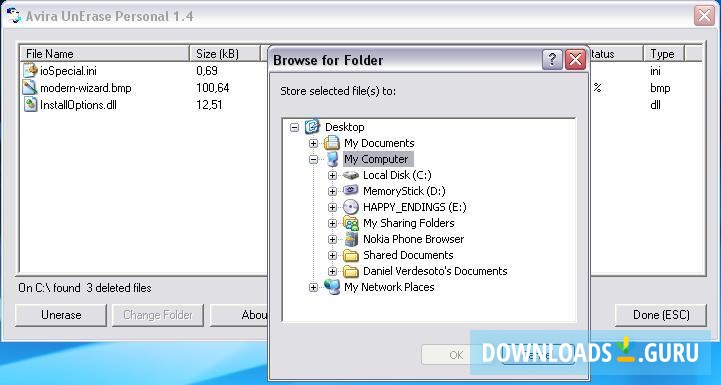The width and height of the screenshot is (721, 385).
Task: Click the Shared Documents folder icon
Action: [x=351, y=255]
